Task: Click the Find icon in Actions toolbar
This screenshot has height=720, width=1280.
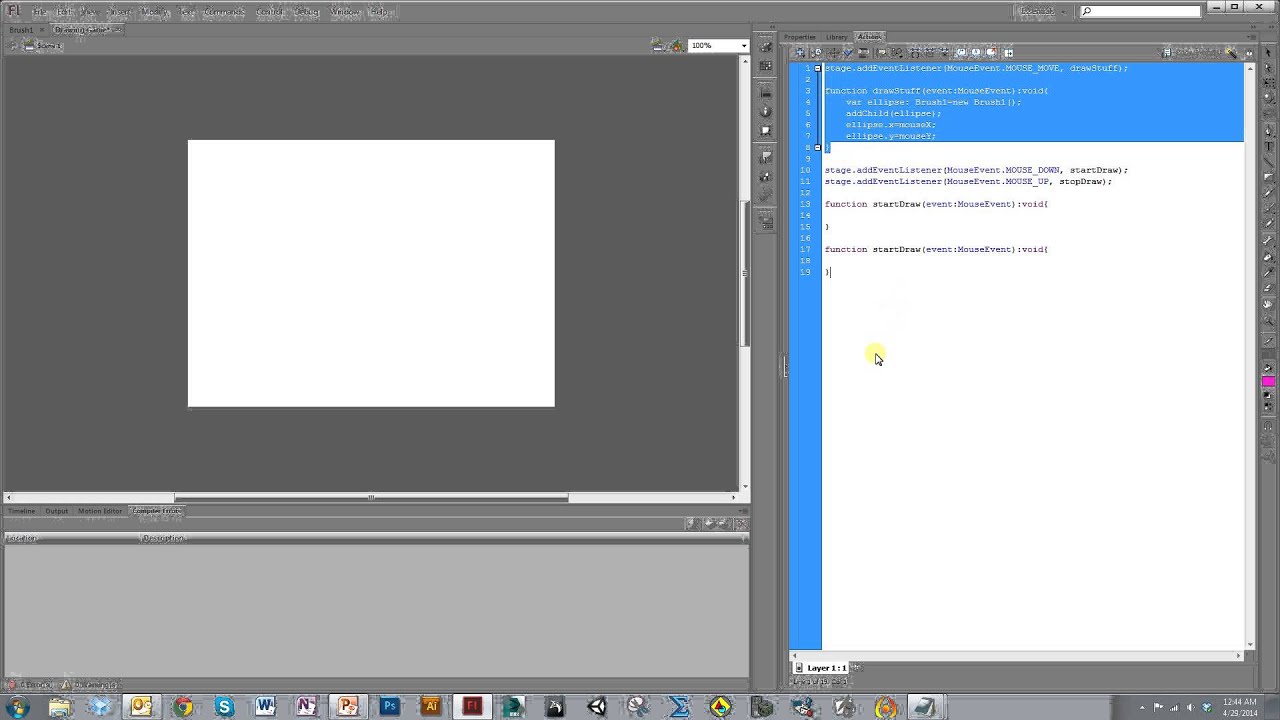Action: click(x=817, y=52)
